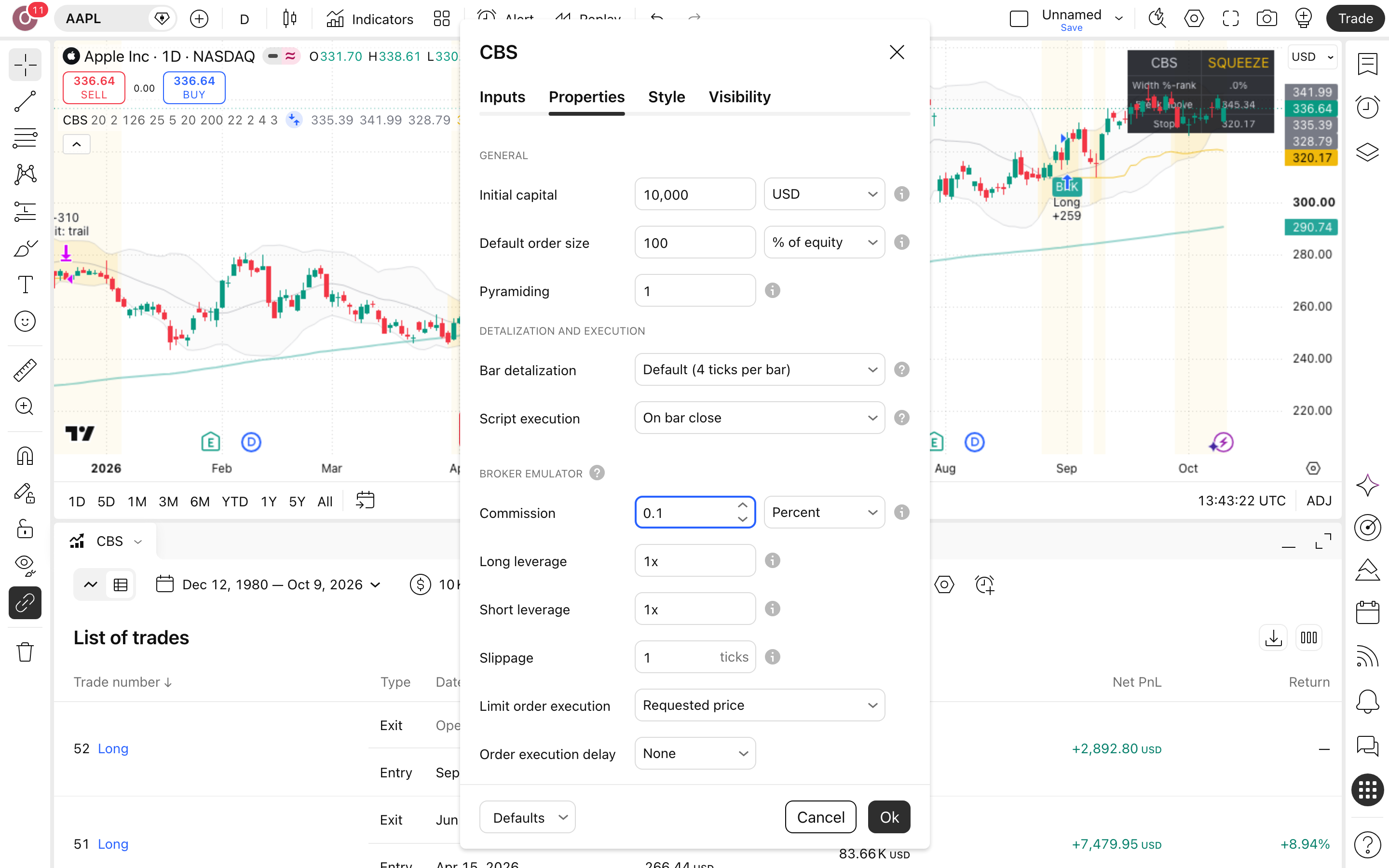The image size is (1389, 868).
Task: Take a chart snapshot with camera icon
Action: 1266,19
